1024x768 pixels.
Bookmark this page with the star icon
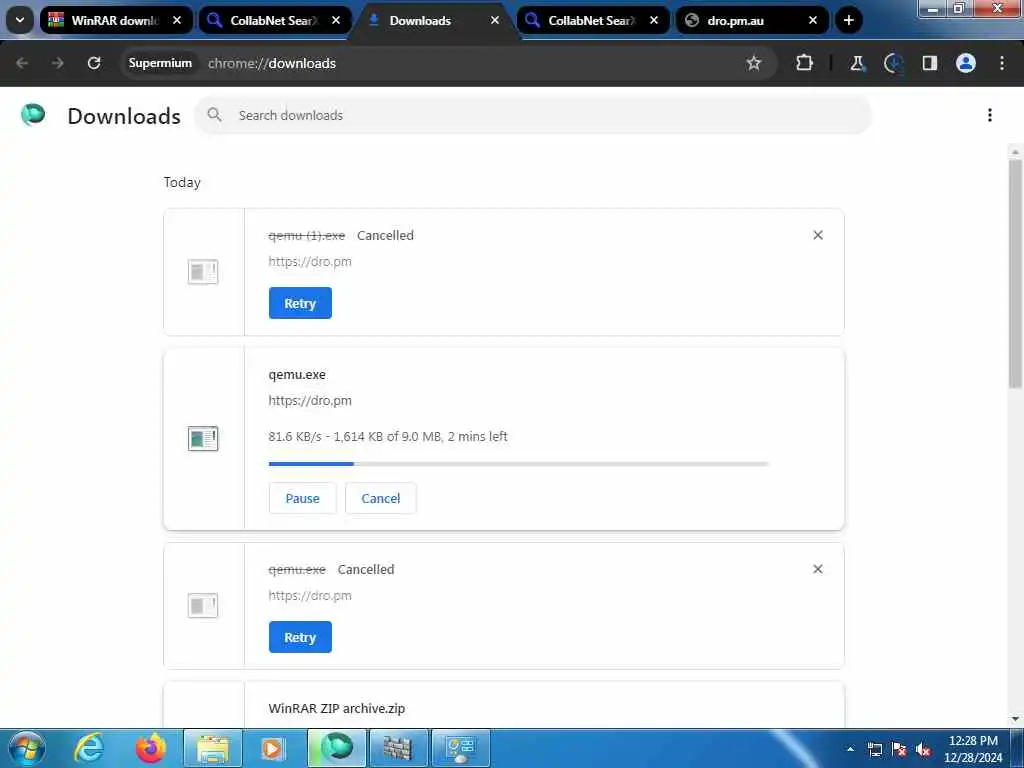(x=754, y=63)
